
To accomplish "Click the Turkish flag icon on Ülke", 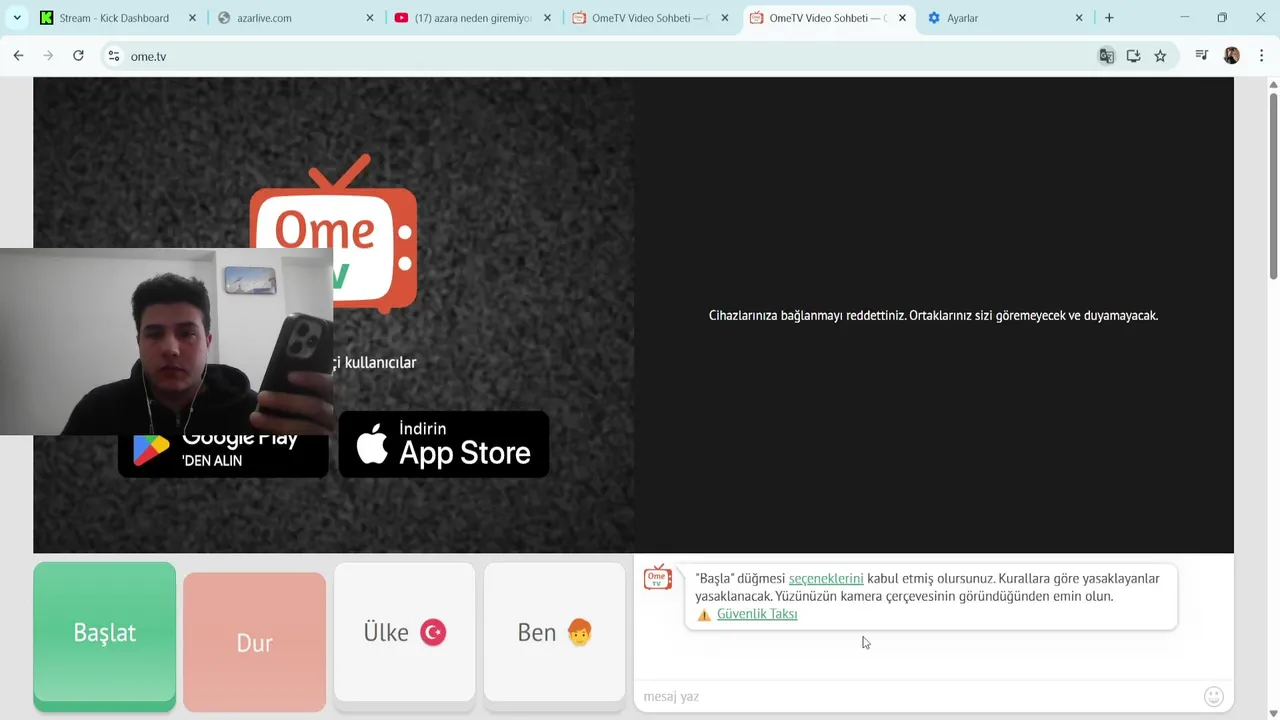I will (x=433, y=632).
